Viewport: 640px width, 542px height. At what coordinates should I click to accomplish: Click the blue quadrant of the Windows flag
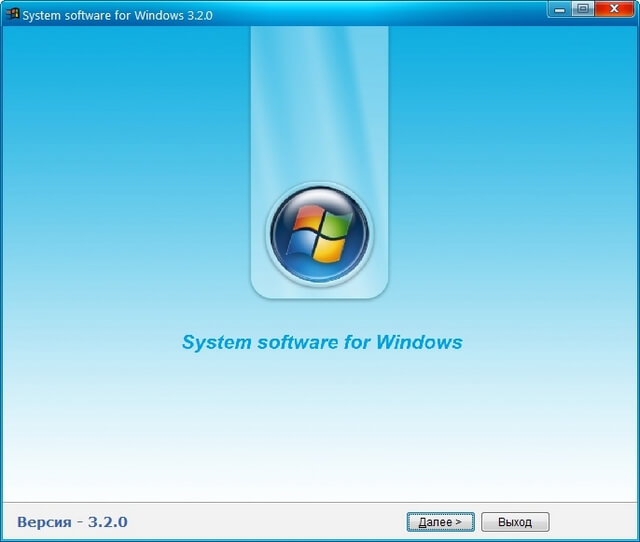[304, 244]
